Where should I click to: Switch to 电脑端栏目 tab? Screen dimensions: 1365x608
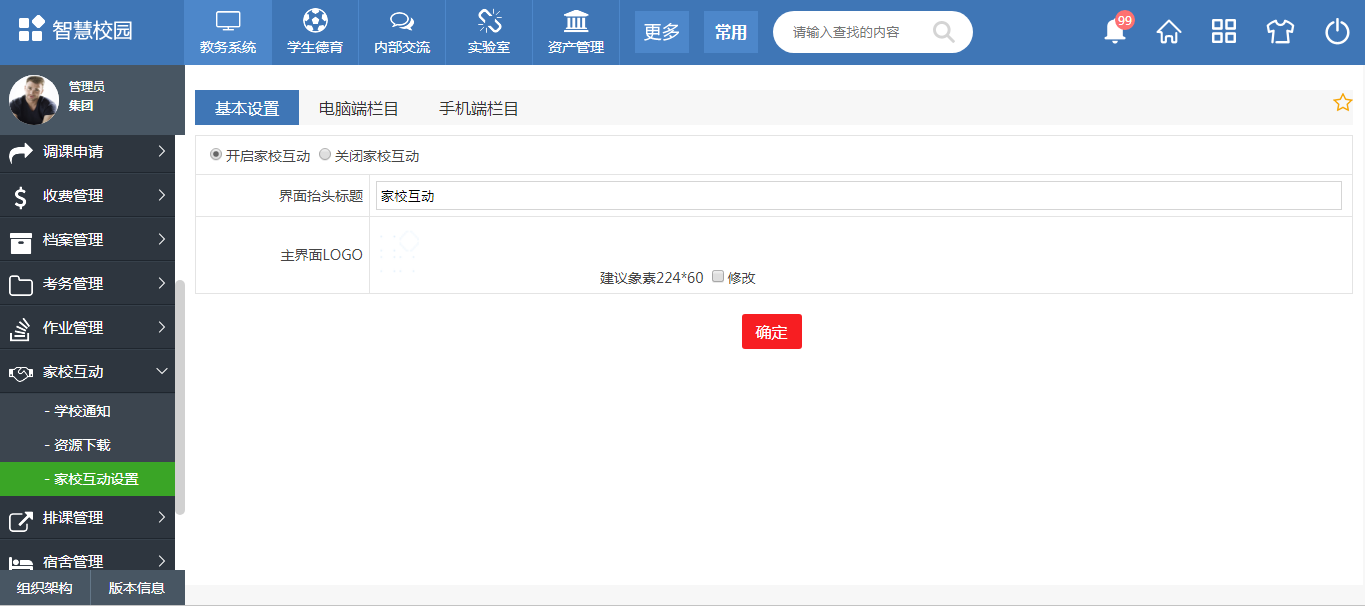click(x=359, y=108)
